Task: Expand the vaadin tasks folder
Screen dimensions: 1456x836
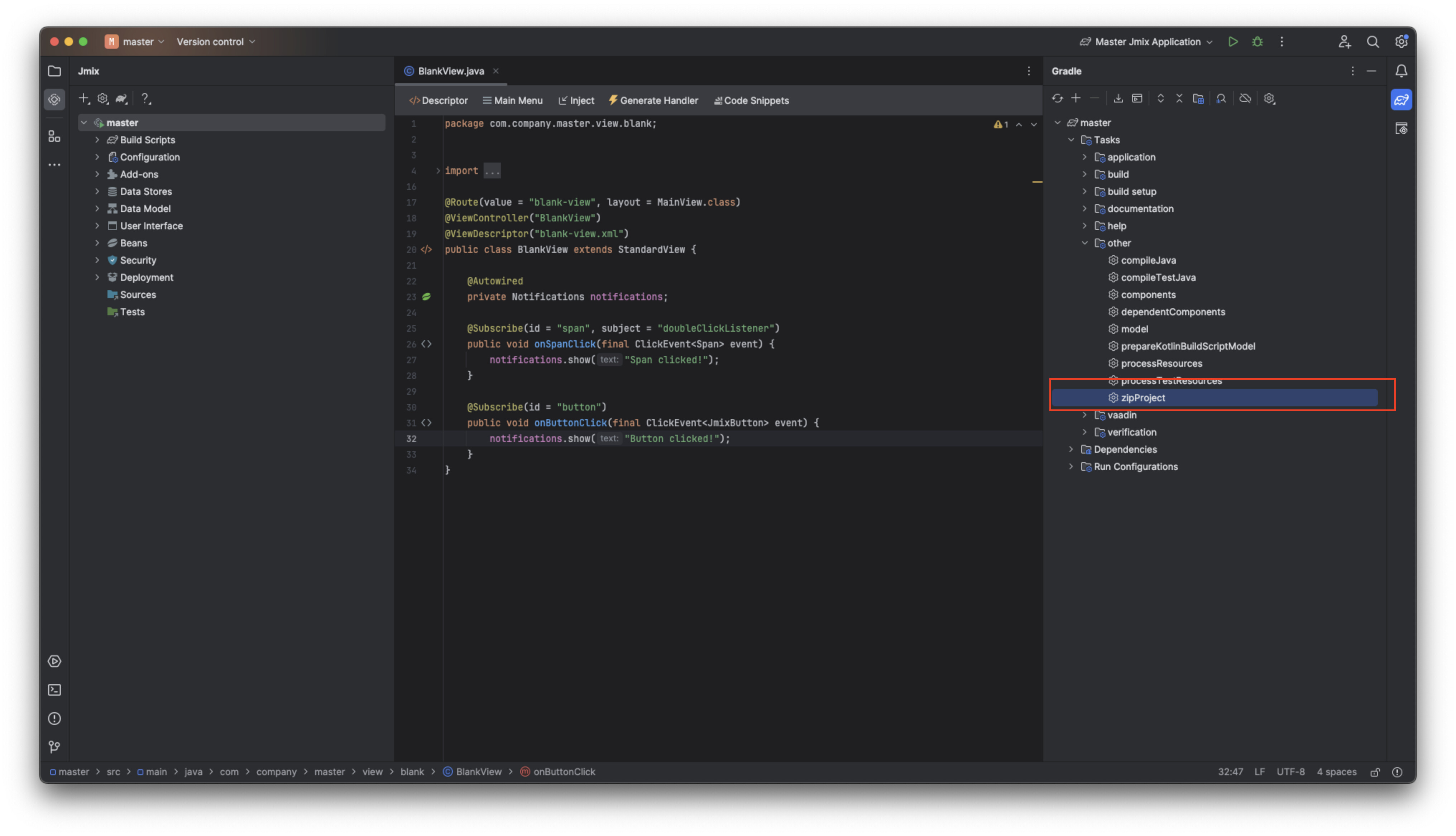Action: tap(1084, 414)
